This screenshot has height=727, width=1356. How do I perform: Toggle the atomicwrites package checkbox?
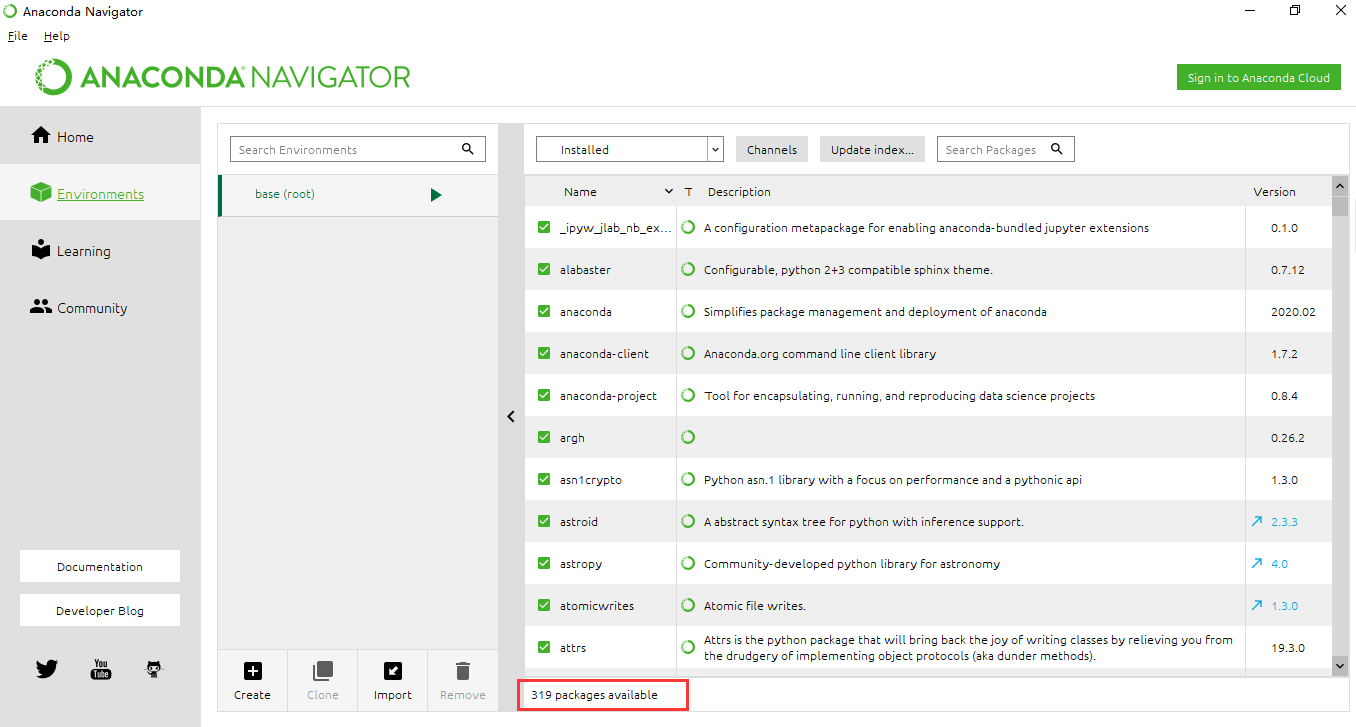pyautogui.click(x=544, y=605)
